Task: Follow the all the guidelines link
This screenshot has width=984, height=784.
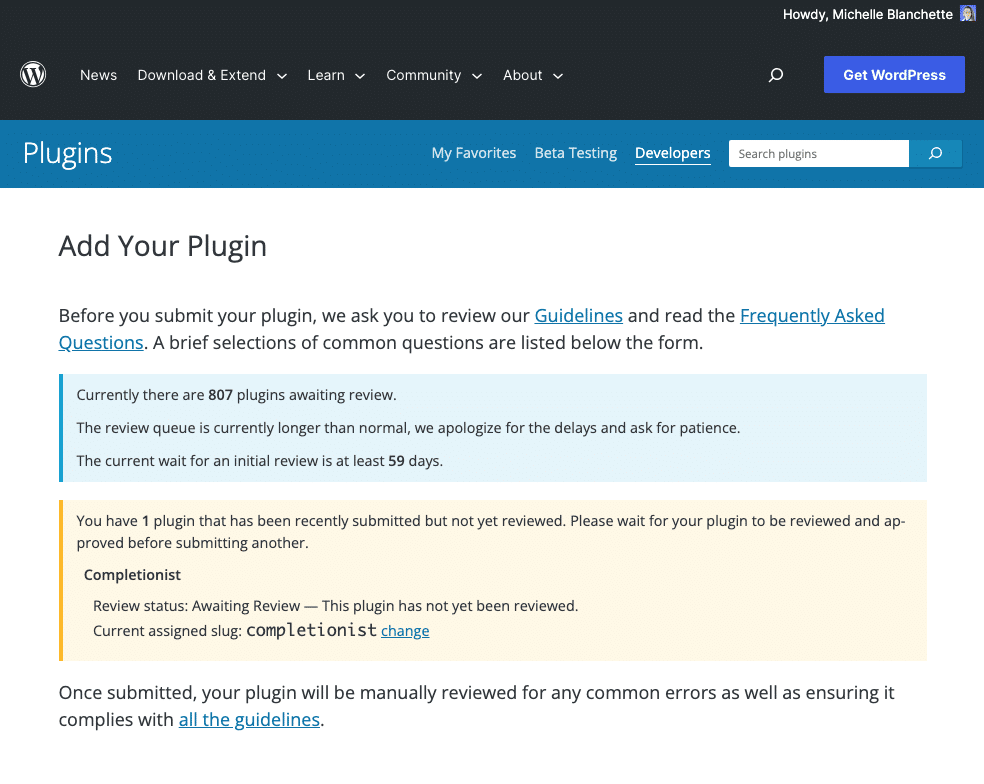Action: coord(249,719)
